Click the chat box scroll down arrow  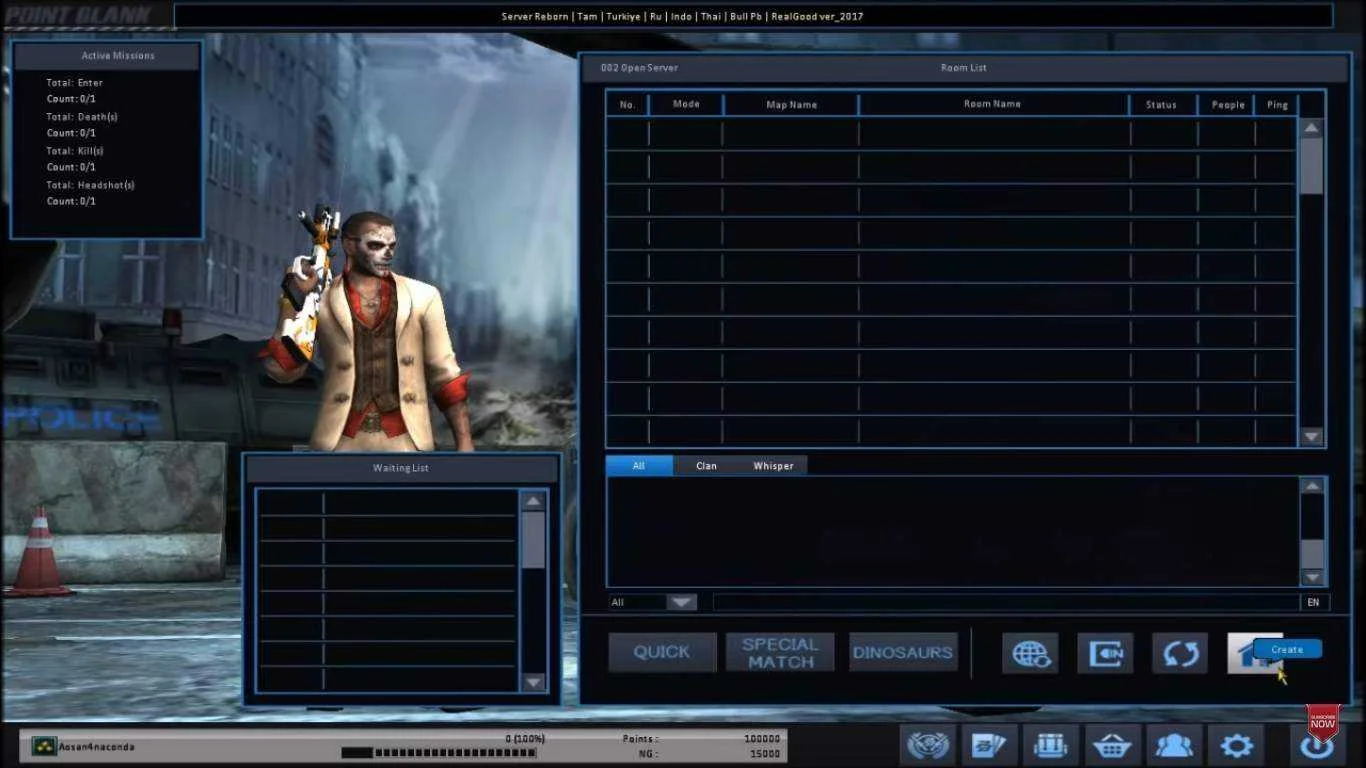click(1313, 577)
